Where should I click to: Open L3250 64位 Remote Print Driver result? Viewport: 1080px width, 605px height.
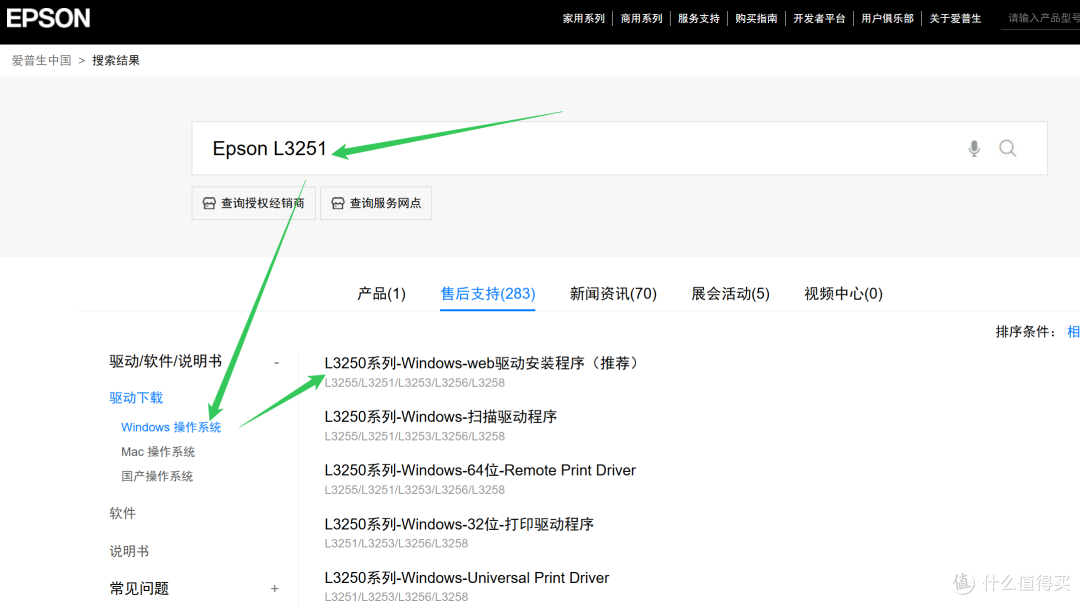480,471
